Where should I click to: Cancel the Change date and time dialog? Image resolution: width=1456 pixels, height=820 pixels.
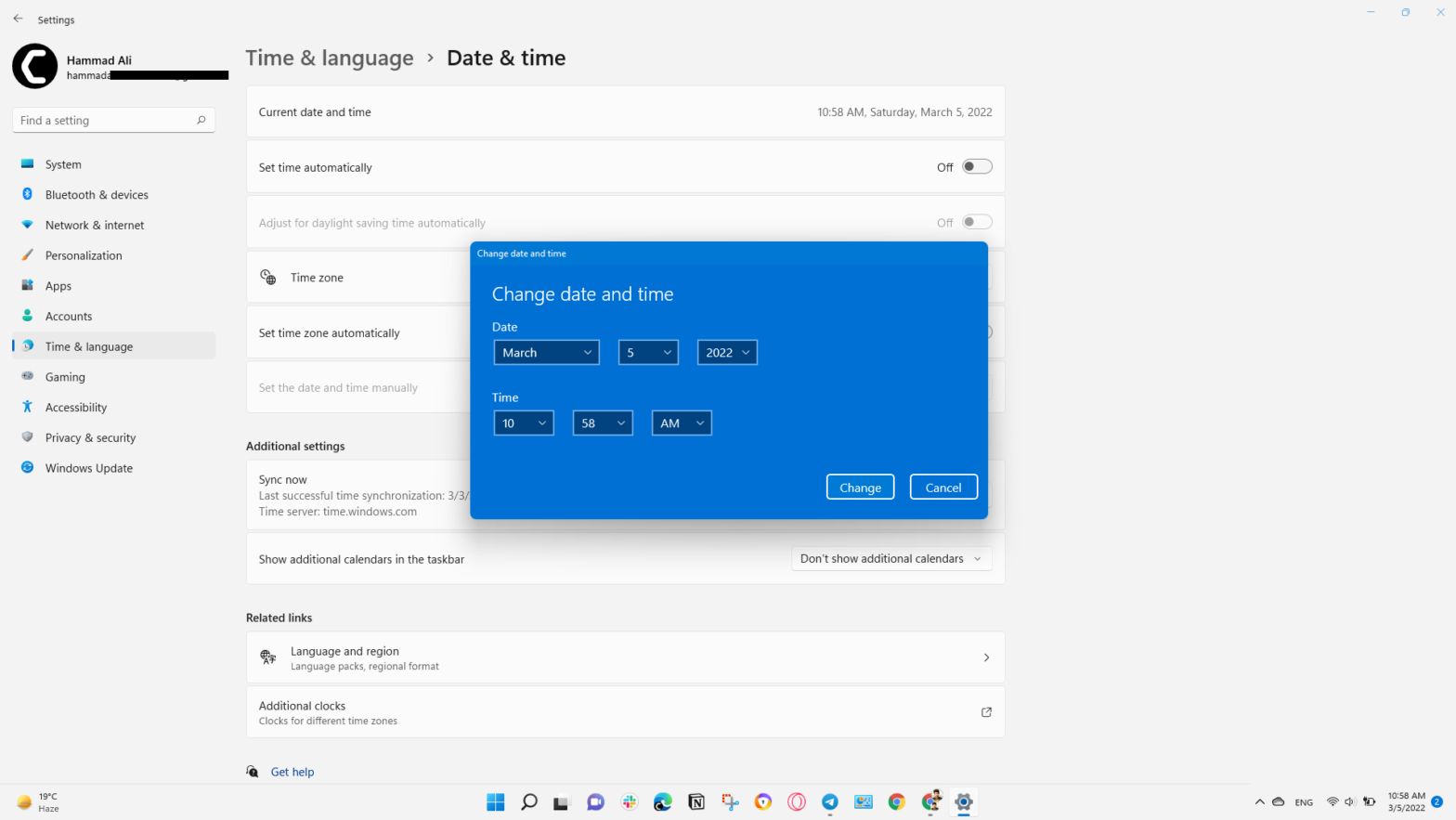point(942,488)
